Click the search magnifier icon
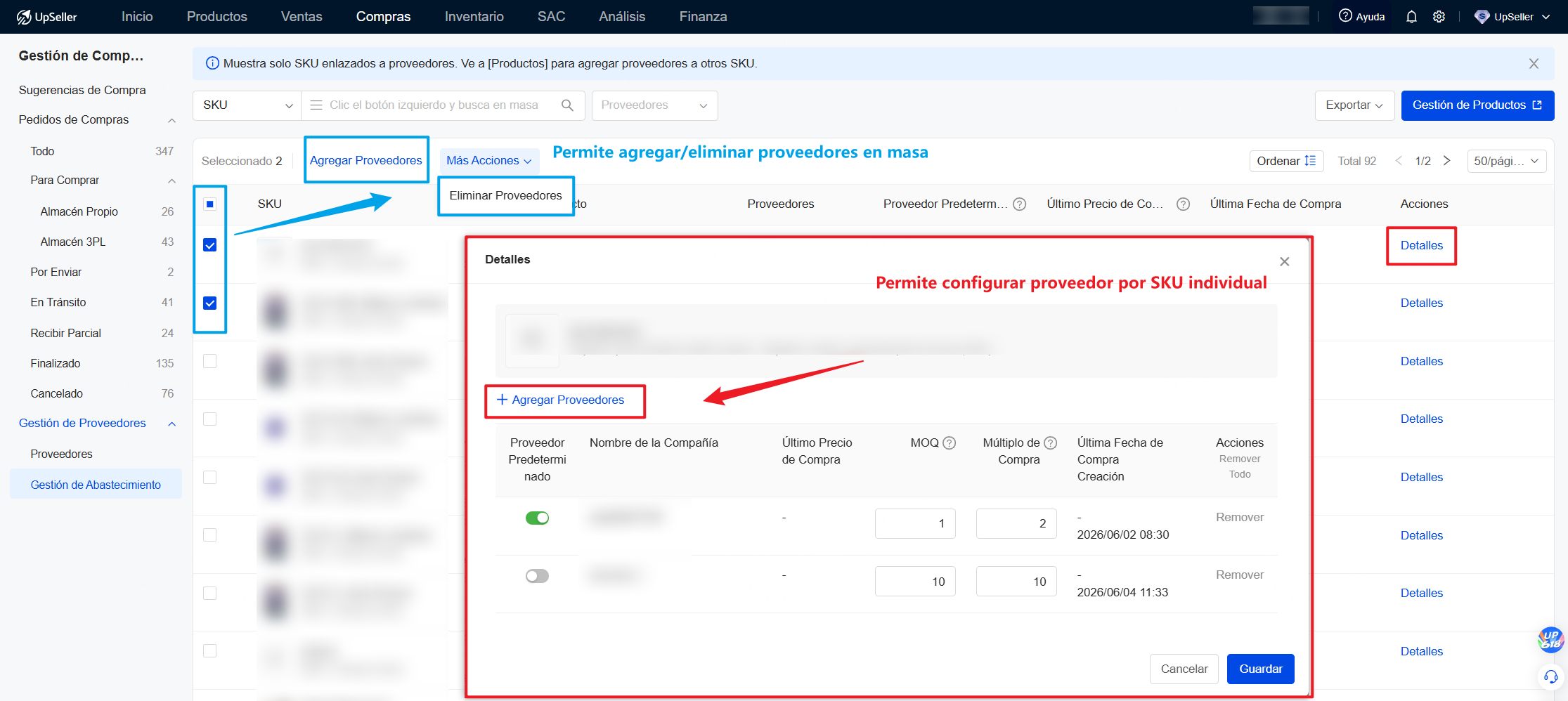This screenshot has height=701, width=1568. (567, 105)
